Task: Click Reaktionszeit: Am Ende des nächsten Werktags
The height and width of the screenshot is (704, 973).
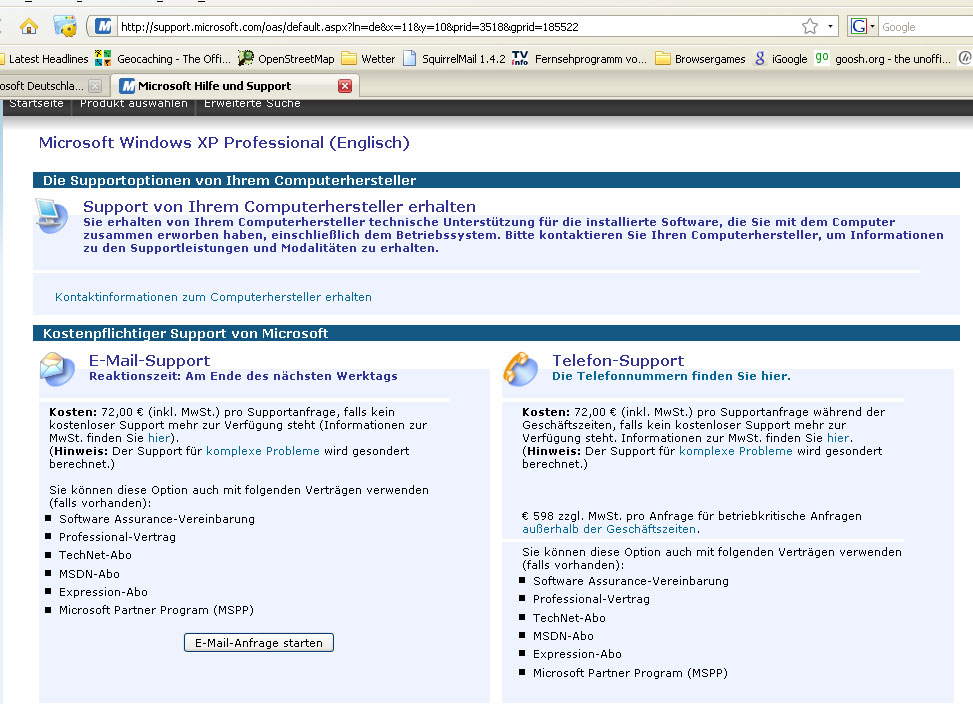Action: (x=243, y=376)
